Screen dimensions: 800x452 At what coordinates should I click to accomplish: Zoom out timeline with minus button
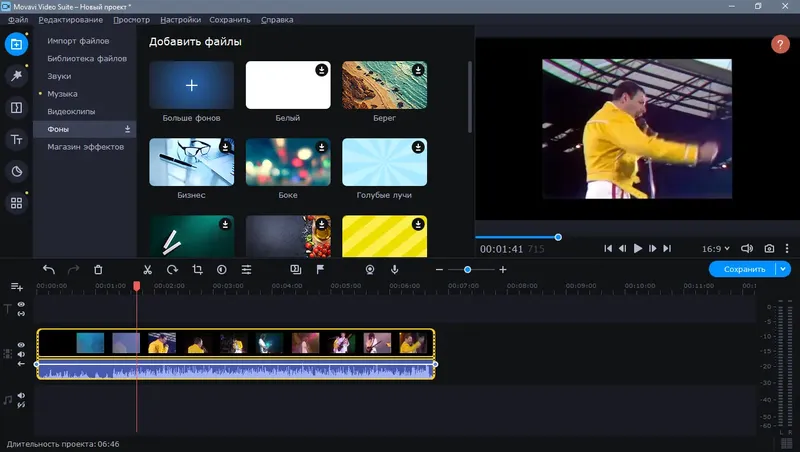(x=439, y=269)
